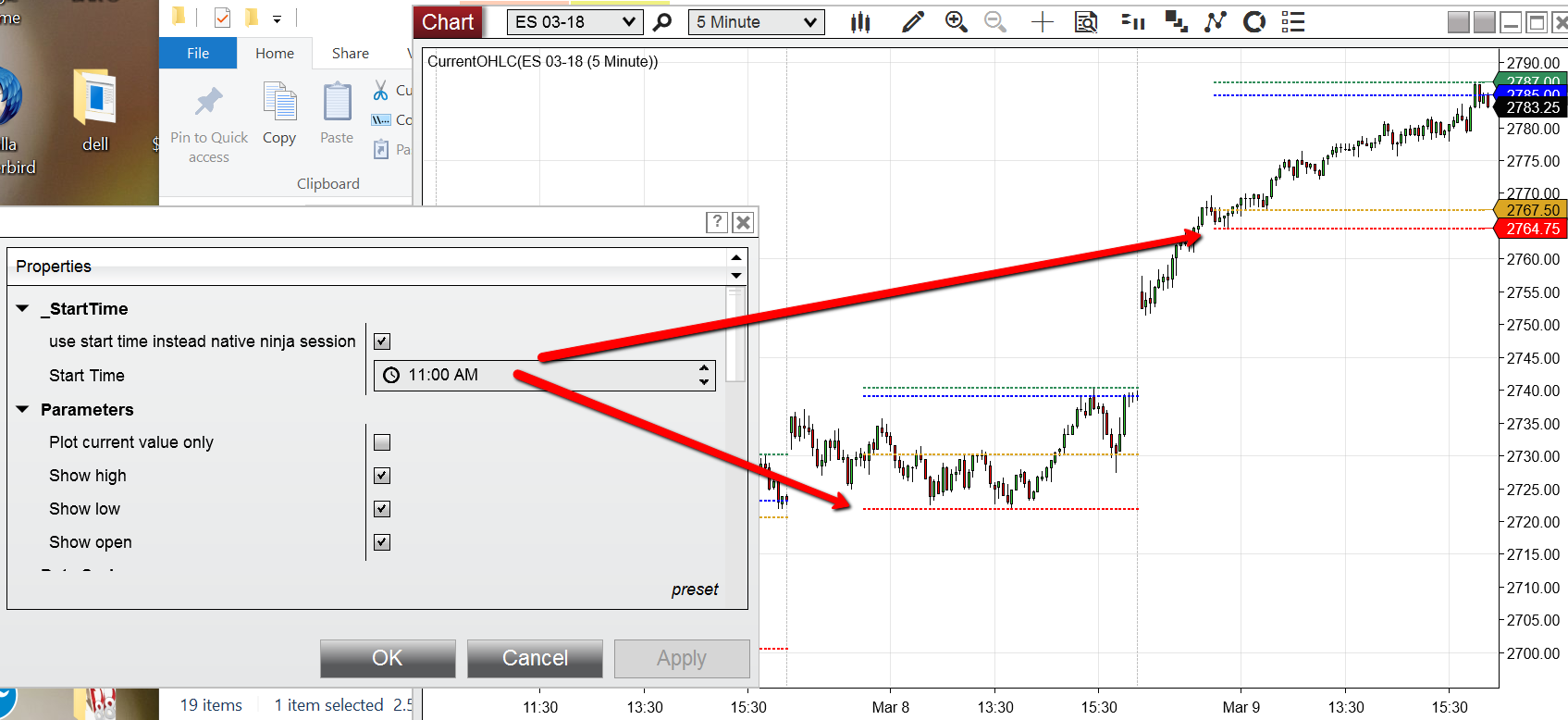This screenshot has height=720, width=1568.
Task: Click the New folder icon in Explorer title bar
Action: (251, 17)
